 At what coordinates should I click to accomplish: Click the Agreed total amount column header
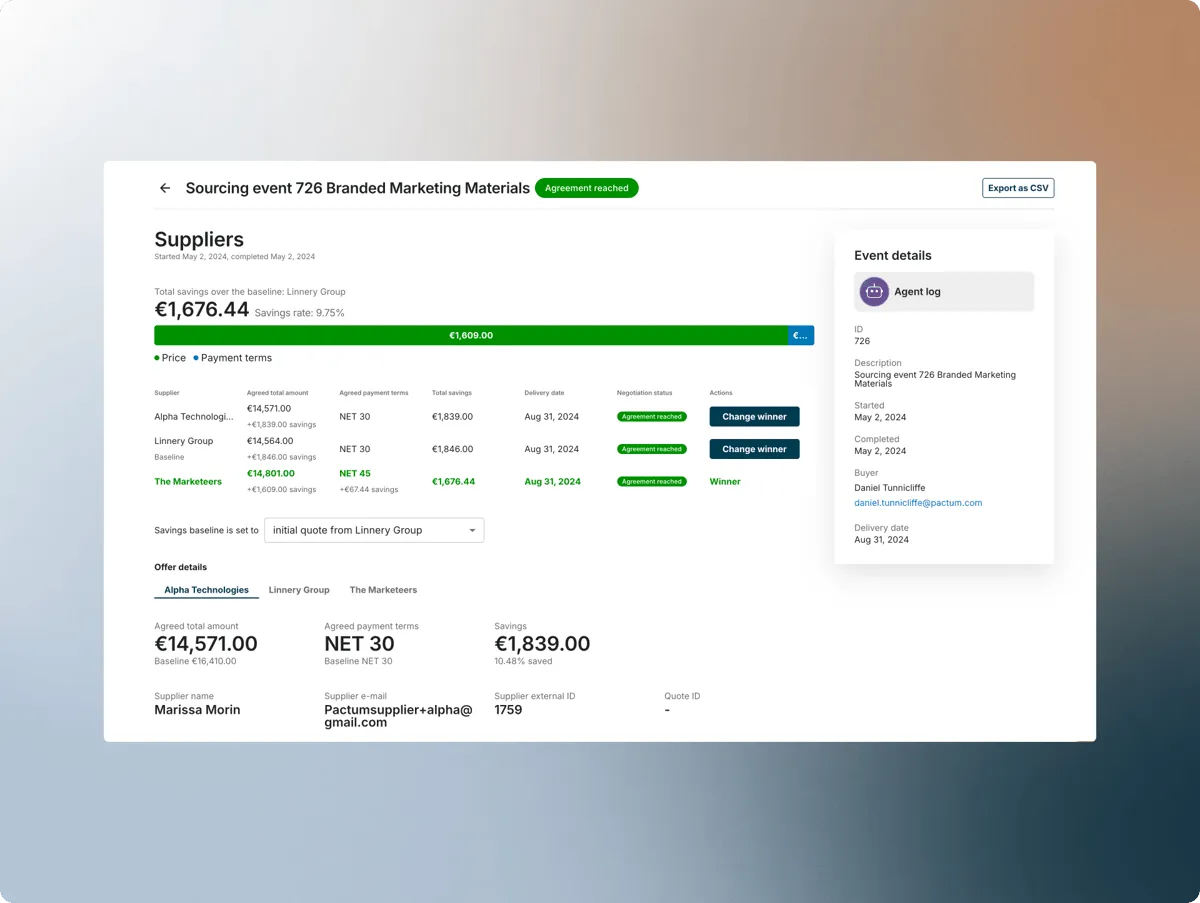(278, 393)
